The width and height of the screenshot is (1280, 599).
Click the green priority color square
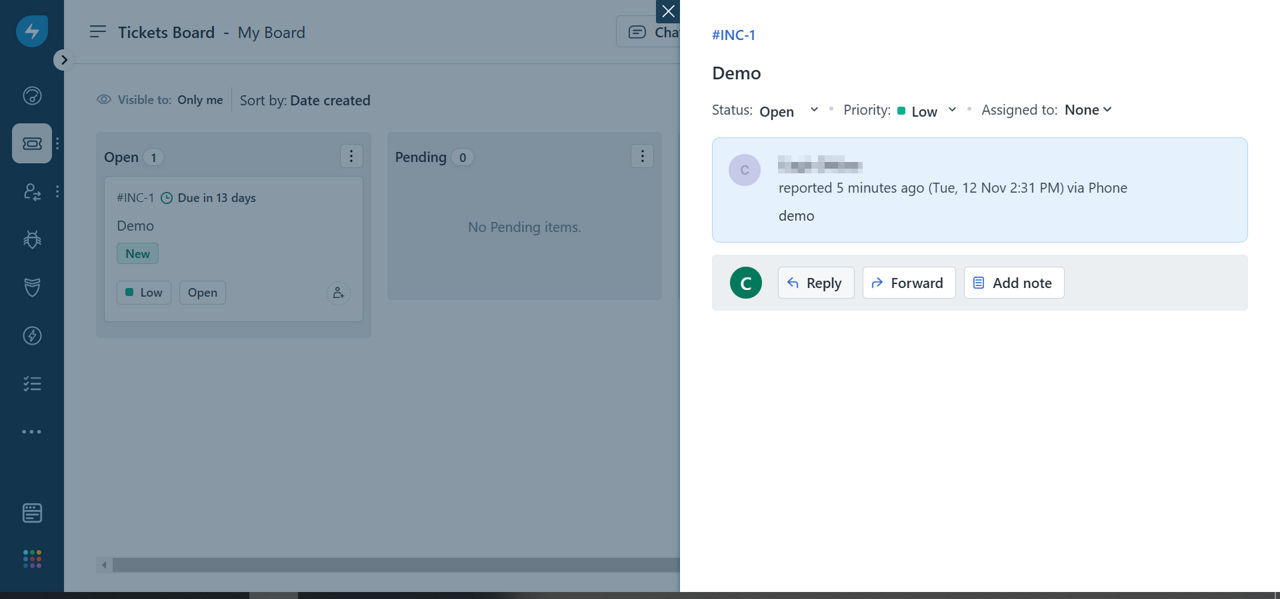click(x=901, y=111)
